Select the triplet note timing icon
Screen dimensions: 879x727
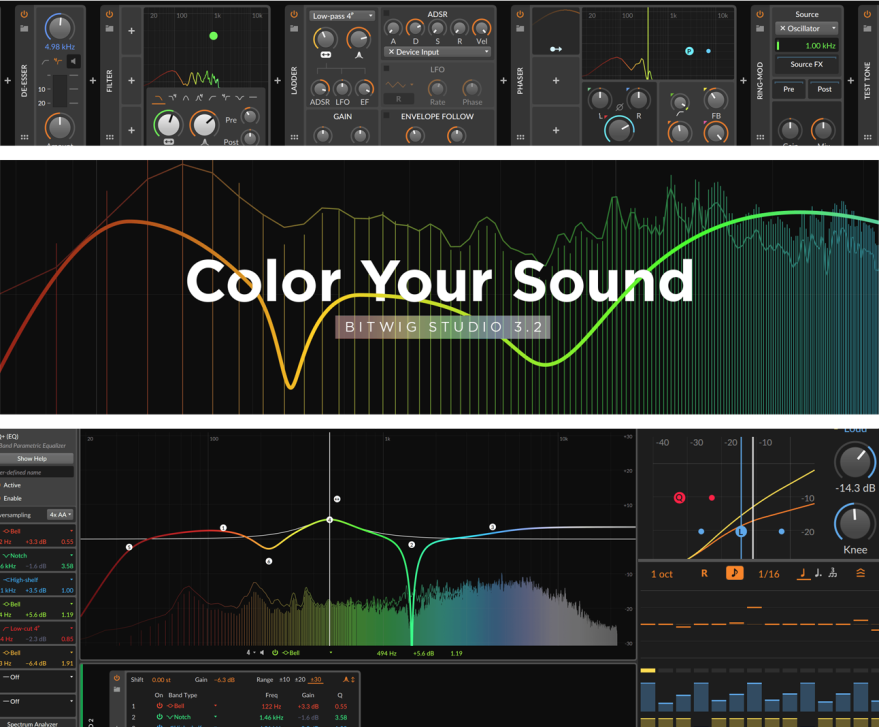click(x=833, y=573)
